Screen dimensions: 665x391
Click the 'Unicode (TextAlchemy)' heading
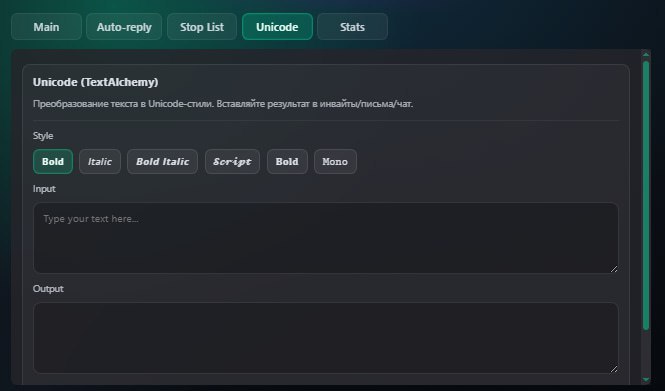[x=95, y=82]
